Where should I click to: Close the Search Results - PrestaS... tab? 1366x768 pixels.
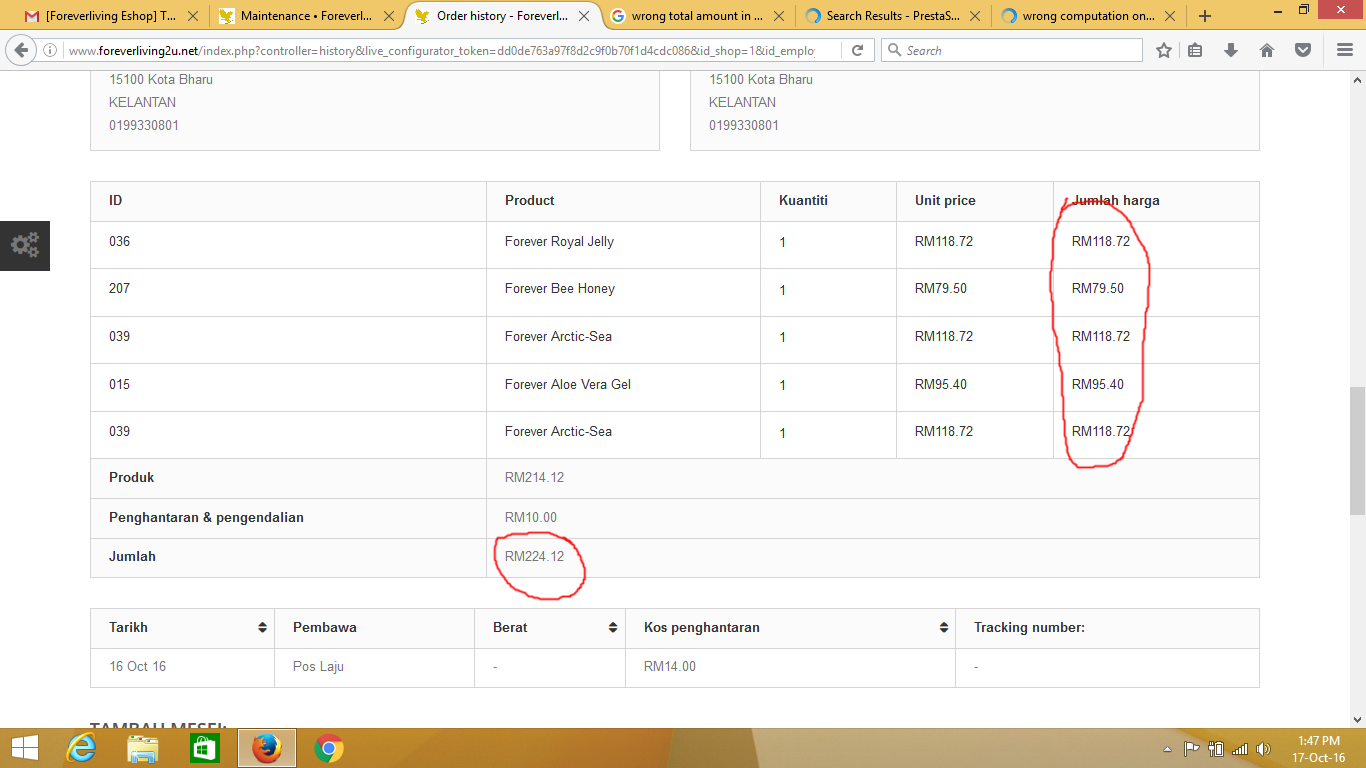(975, 16)
